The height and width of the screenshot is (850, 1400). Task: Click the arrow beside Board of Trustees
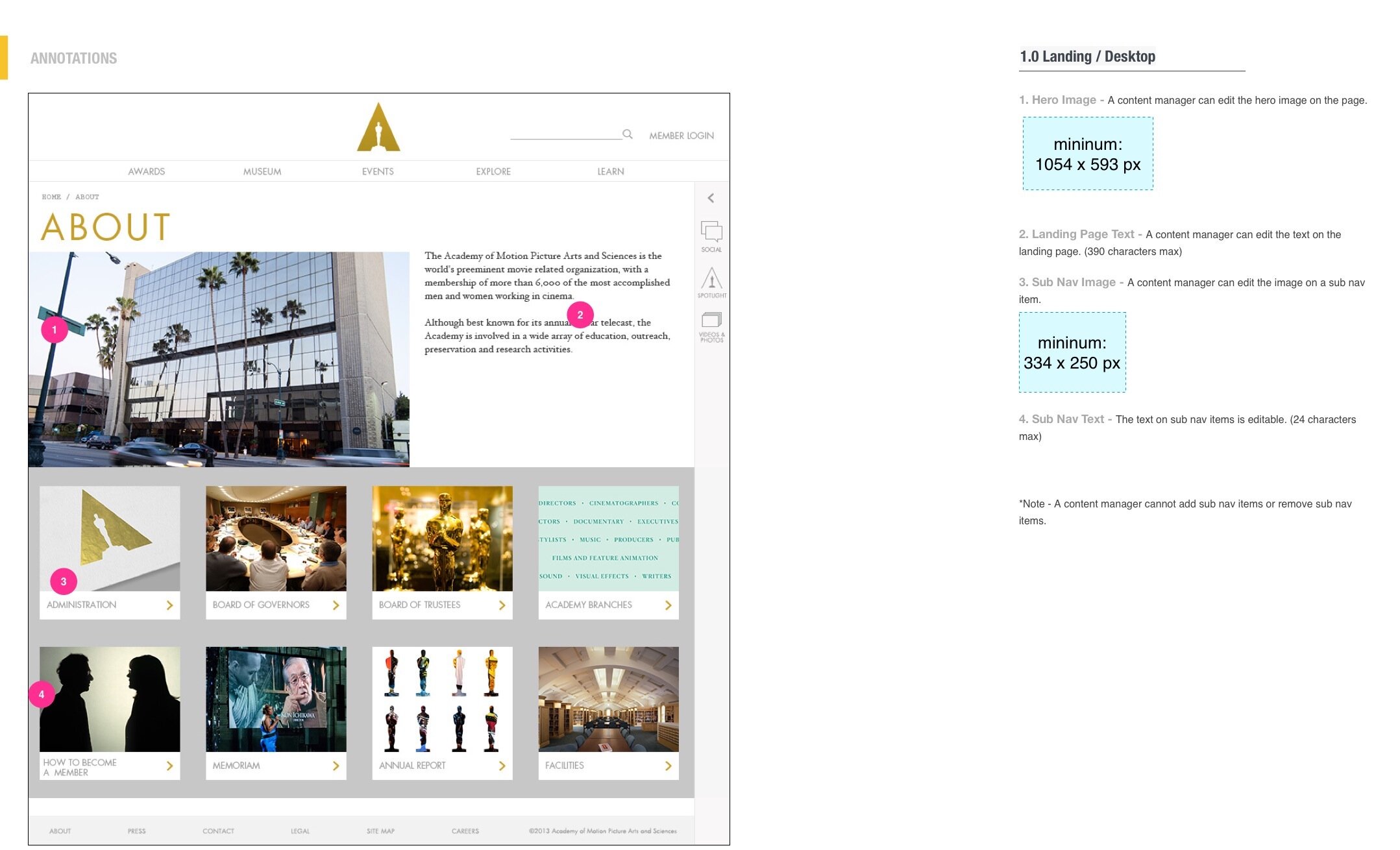(x=502, y=605)
